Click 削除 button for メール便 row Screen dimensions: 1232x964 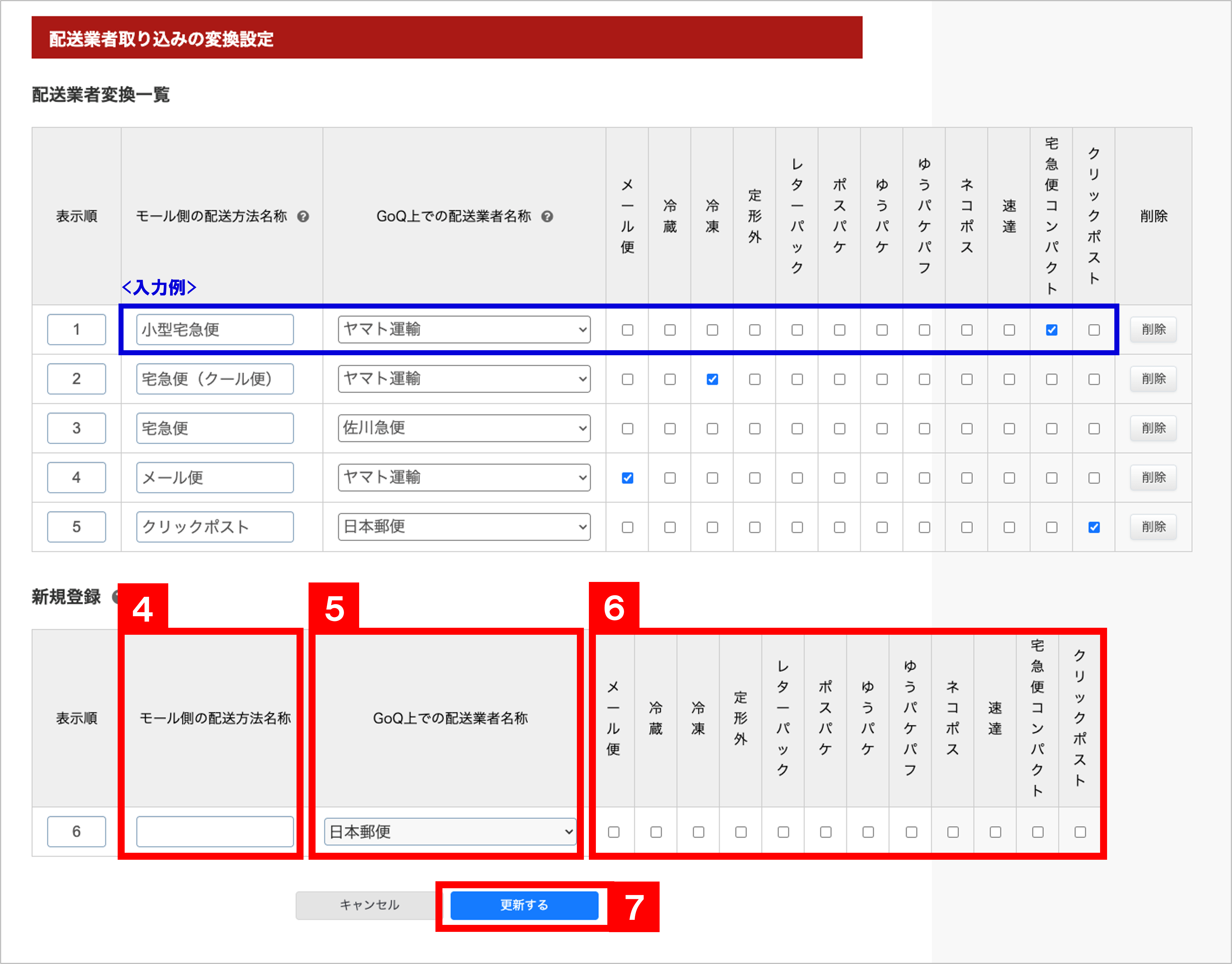coord(1153,477)
